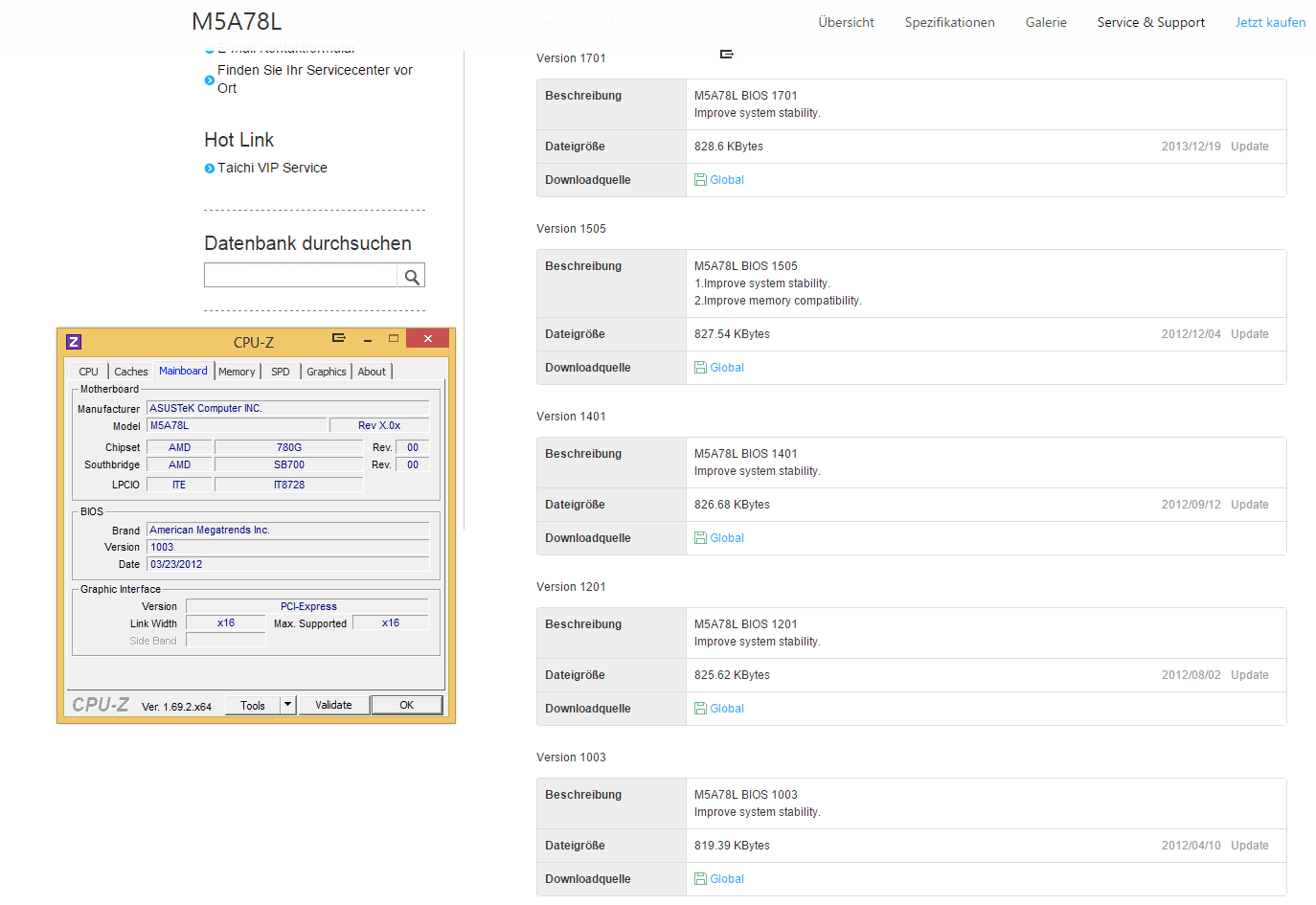The image size is (1316, 905).
Task: Download BIOS 1201 via Global link
Action: 727,709
